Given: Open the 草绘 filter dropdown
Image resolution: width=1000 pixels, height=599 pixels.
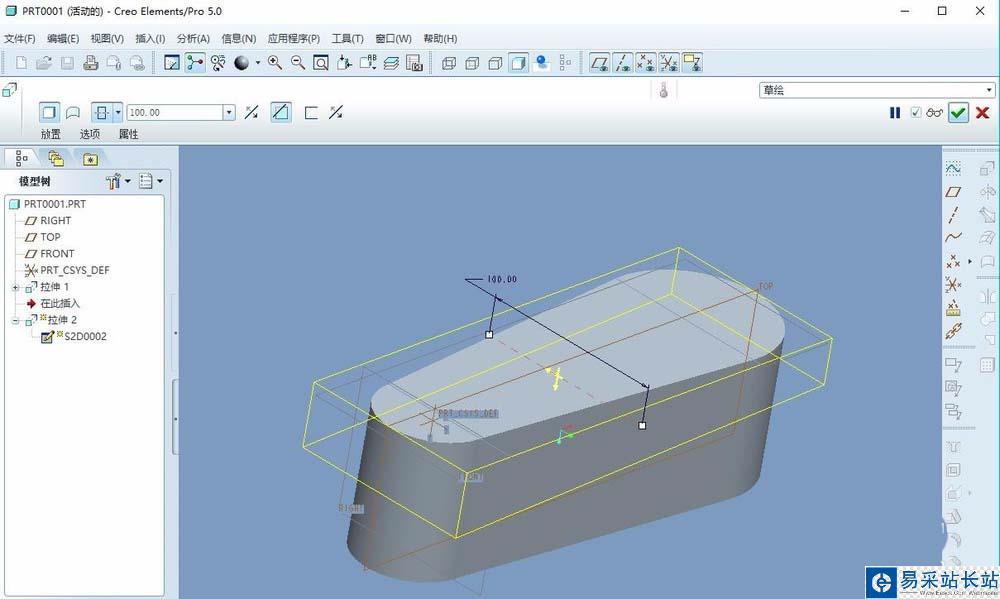Looking at the screenshot, I should click(x=877, y=90).
